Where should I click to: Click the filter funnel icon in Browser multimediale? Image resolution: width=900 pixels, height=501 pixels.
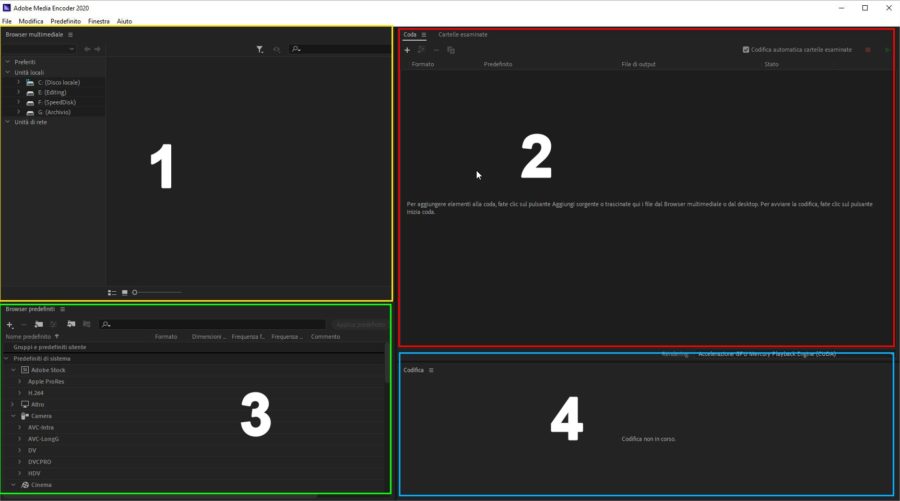tap(260, 50)
